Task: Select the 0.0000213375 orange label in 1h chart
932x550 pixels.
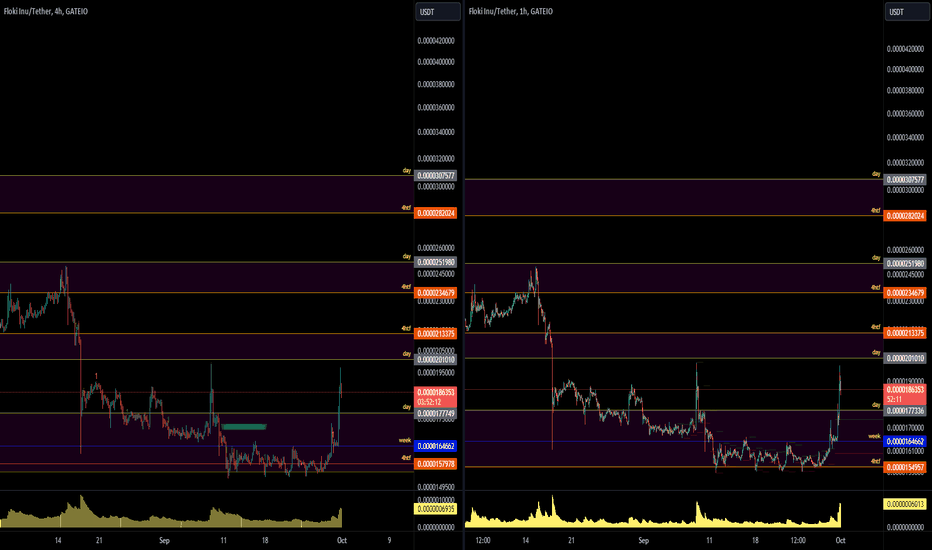Action: coord(905,333)
